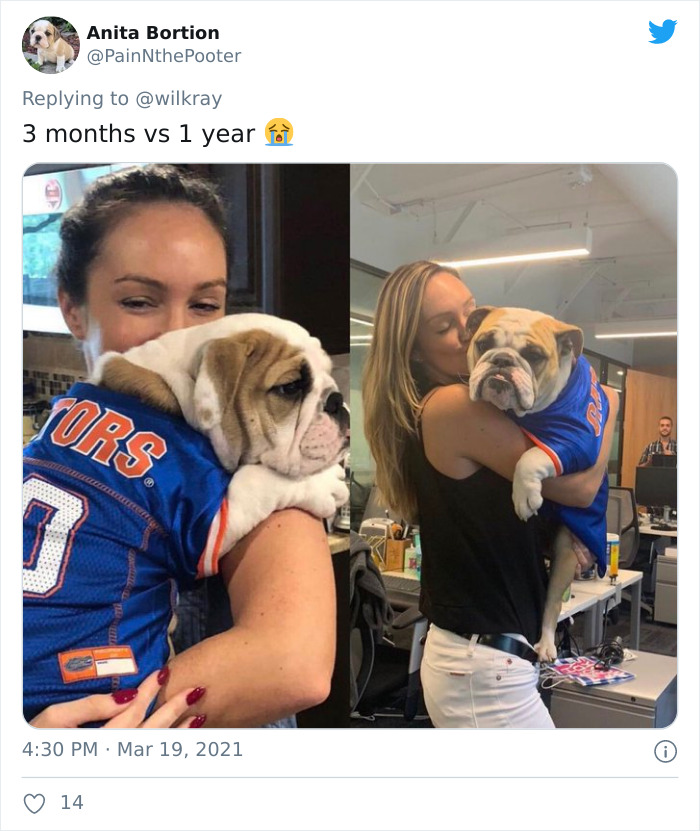Select the tweet text "3 months vs 1 year"
The height and width of the screenshot is (831, 700).
140,131
